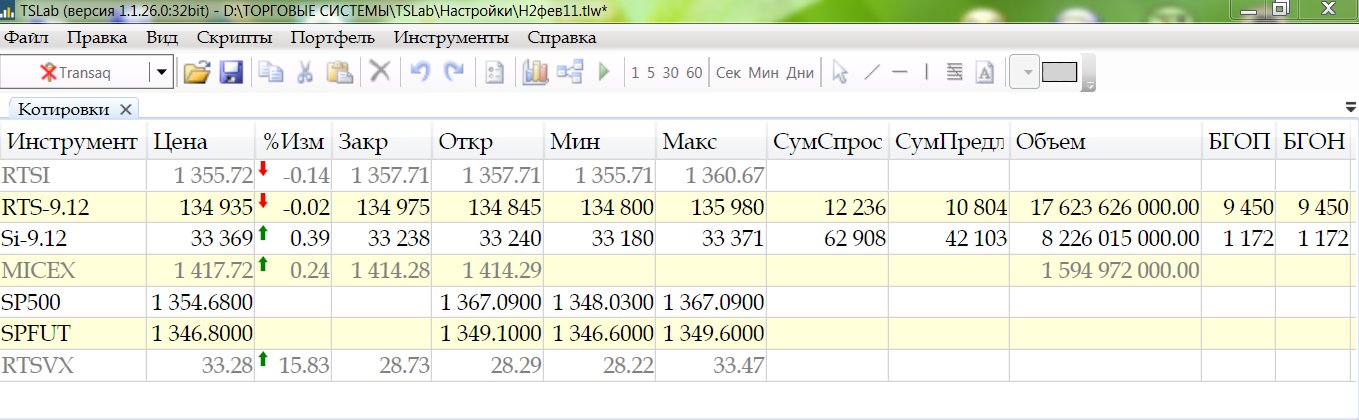Click the Объем column header
The height and width of the screenshot is (420, 1359).
[1106, 142]
